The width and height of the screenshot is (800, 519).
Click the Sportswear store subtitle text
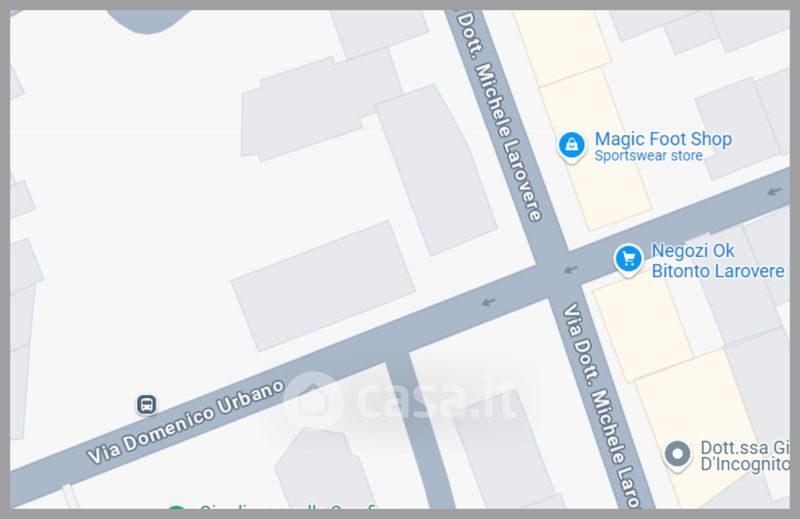(648, 156)
